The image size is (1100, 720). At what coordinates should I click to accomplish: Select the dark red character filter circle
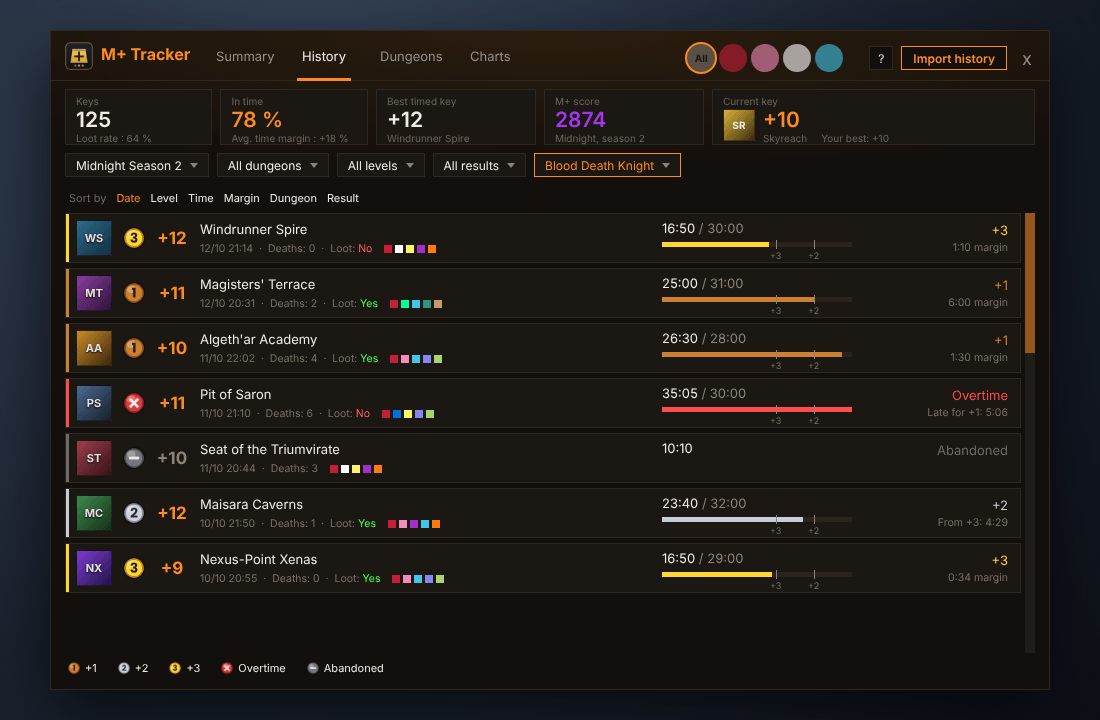(x=733, y=58)
